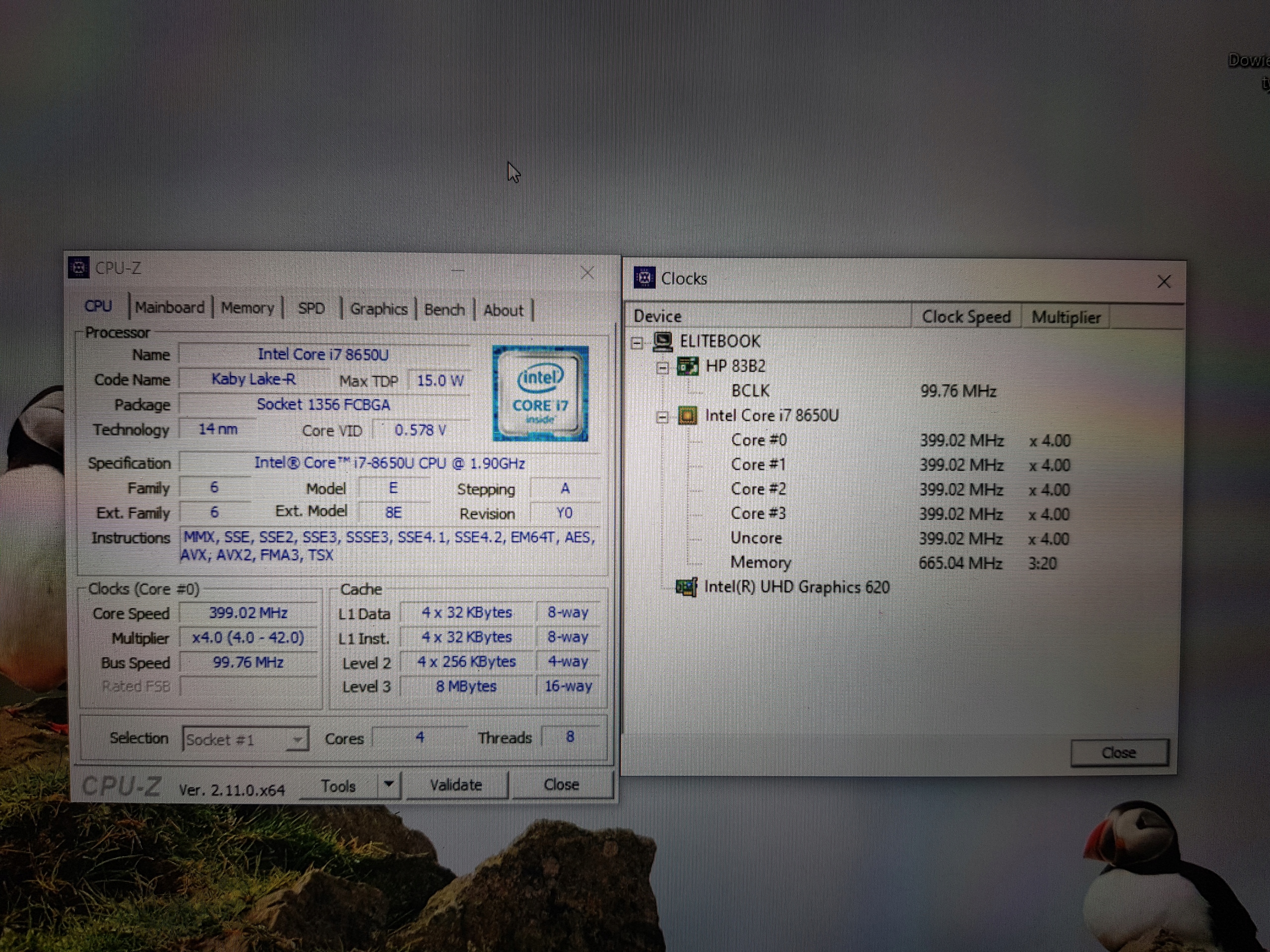This screenshot has height=952, width=1270.
Task: Open the Graphics tab
Action: [x=379, y=309]
